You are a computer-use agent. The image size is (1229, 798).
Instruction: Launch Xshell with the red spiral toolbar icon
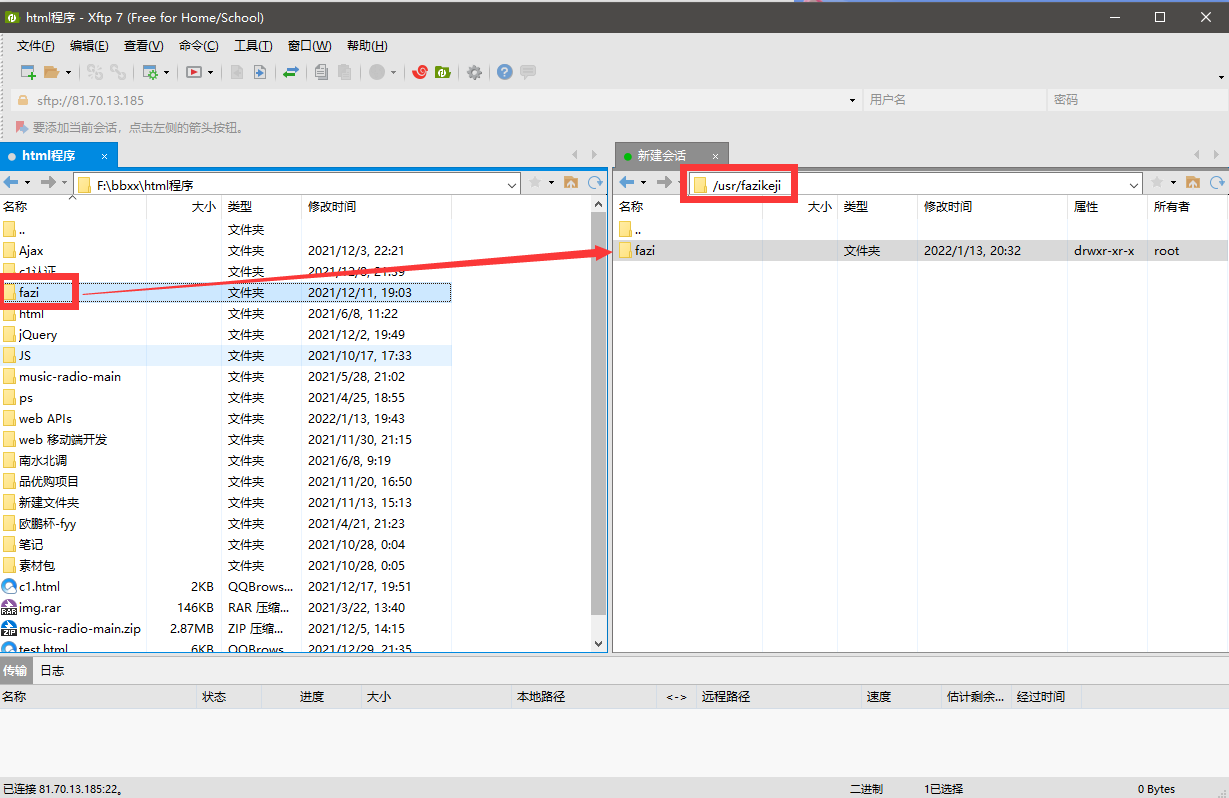click(420, 72)
